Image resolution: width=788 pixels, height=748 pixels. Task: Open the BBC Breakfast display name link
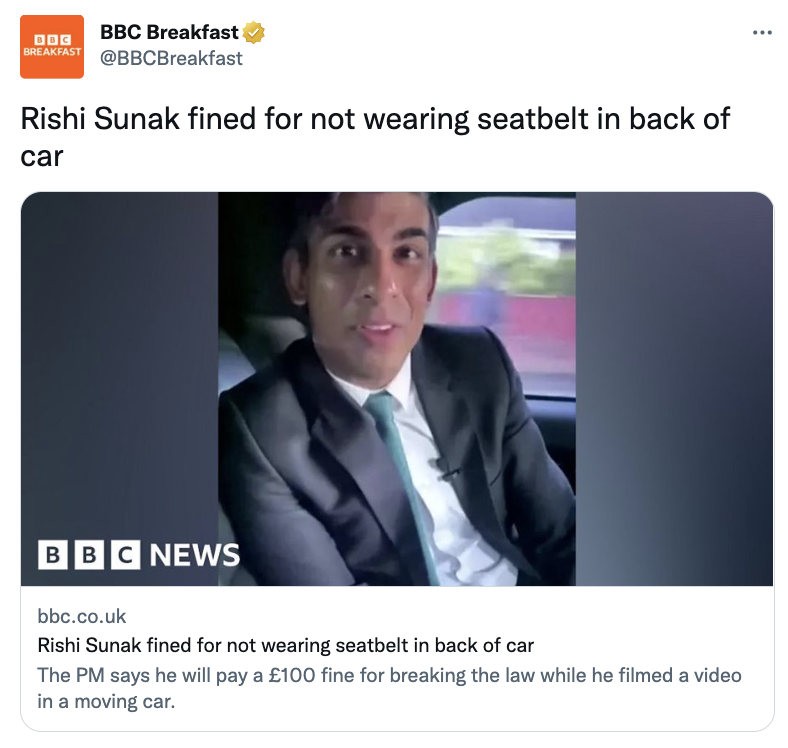[169, 32]
